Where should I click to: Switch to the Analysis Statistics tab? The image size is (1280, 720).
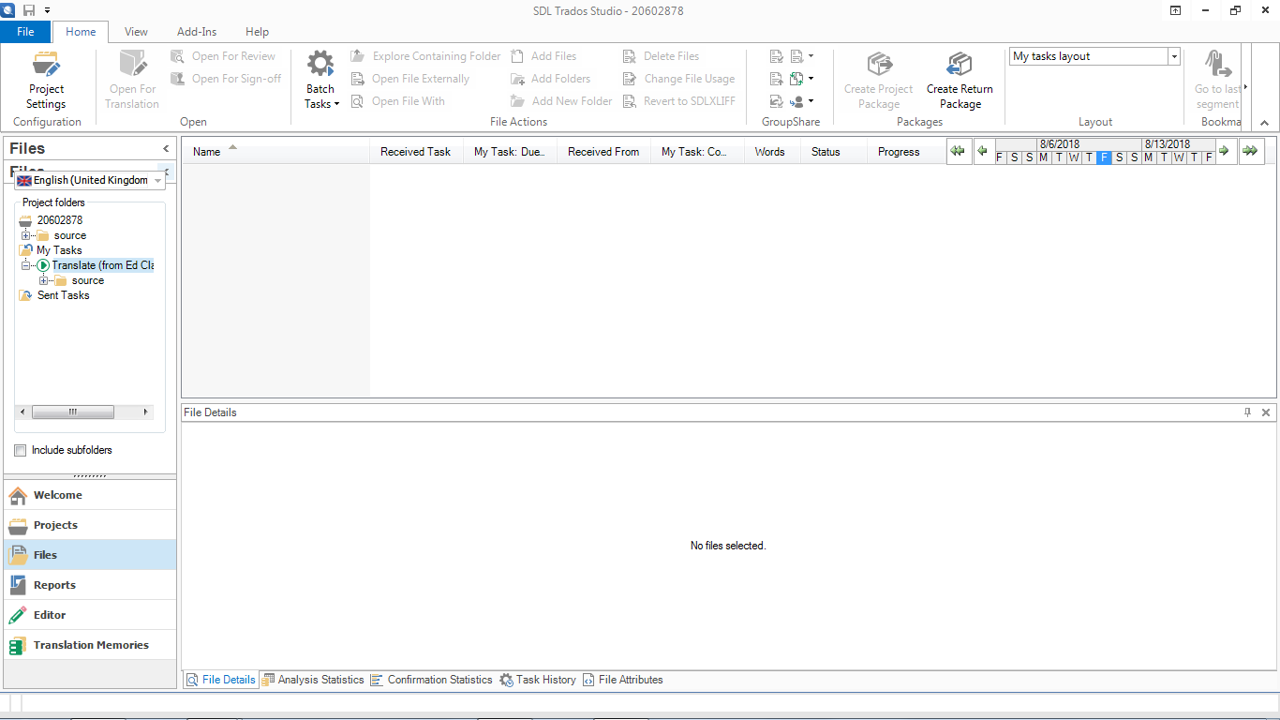click(313, 680)
